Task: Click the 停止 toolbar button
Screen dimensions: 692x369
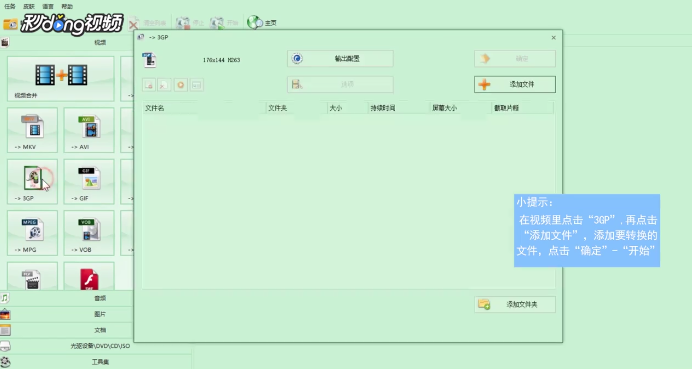Action: pyautogui.click(x=190, y=23)
